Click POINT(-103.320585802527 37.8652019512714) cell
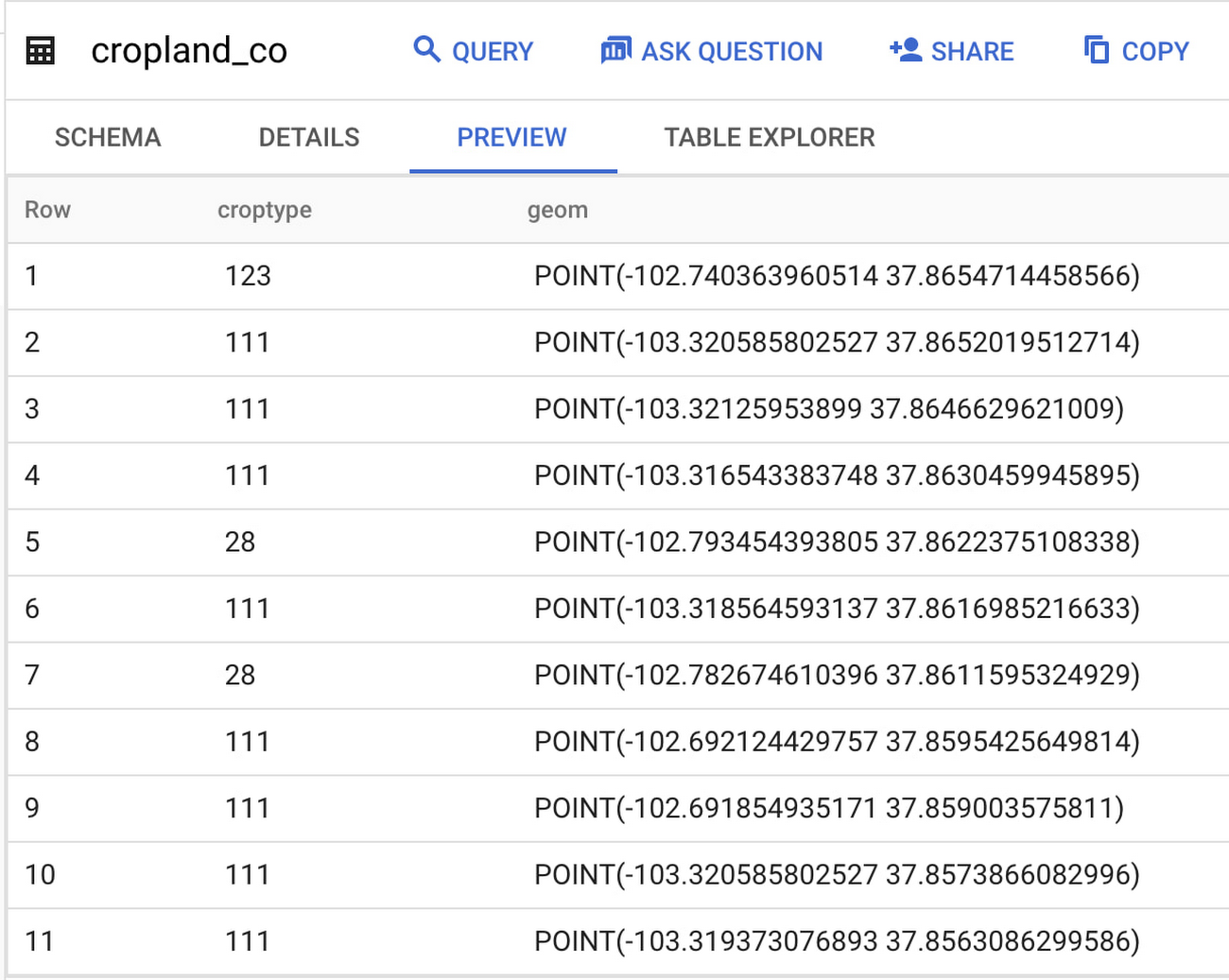 click(x=837, y=342)
